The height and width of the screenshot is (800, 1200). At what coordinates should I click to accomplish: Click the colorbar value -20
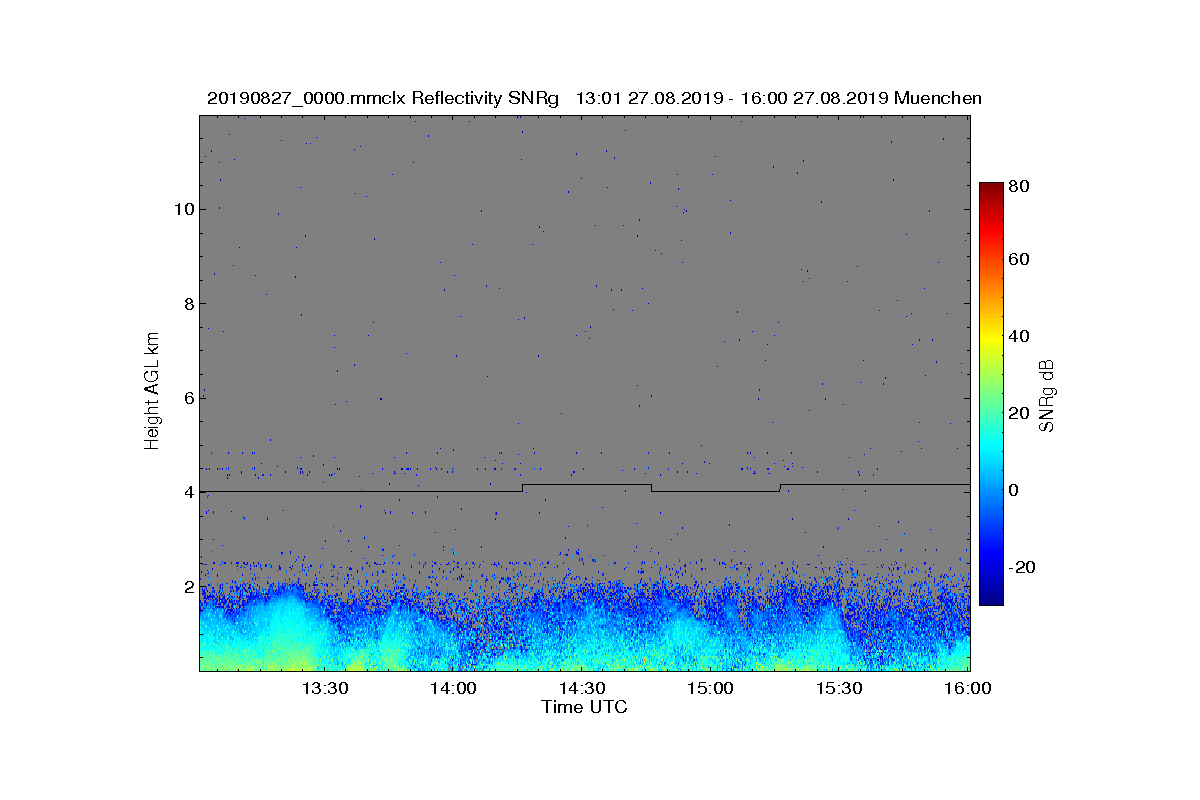coord(1023,567)
